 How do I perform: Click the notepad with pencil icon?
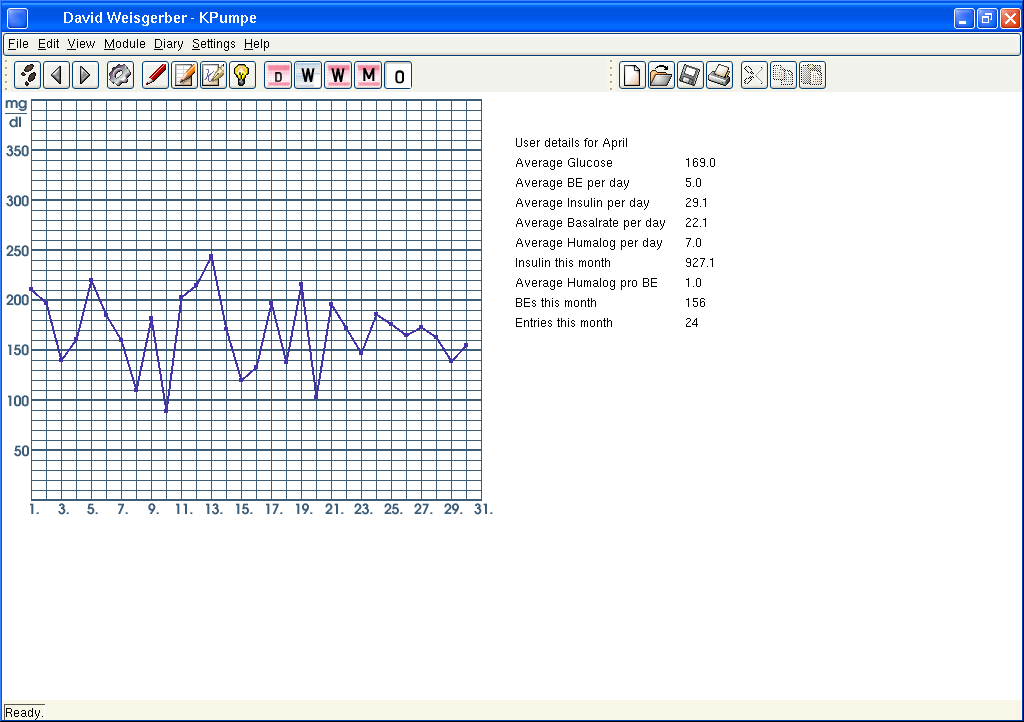point(184,75)
